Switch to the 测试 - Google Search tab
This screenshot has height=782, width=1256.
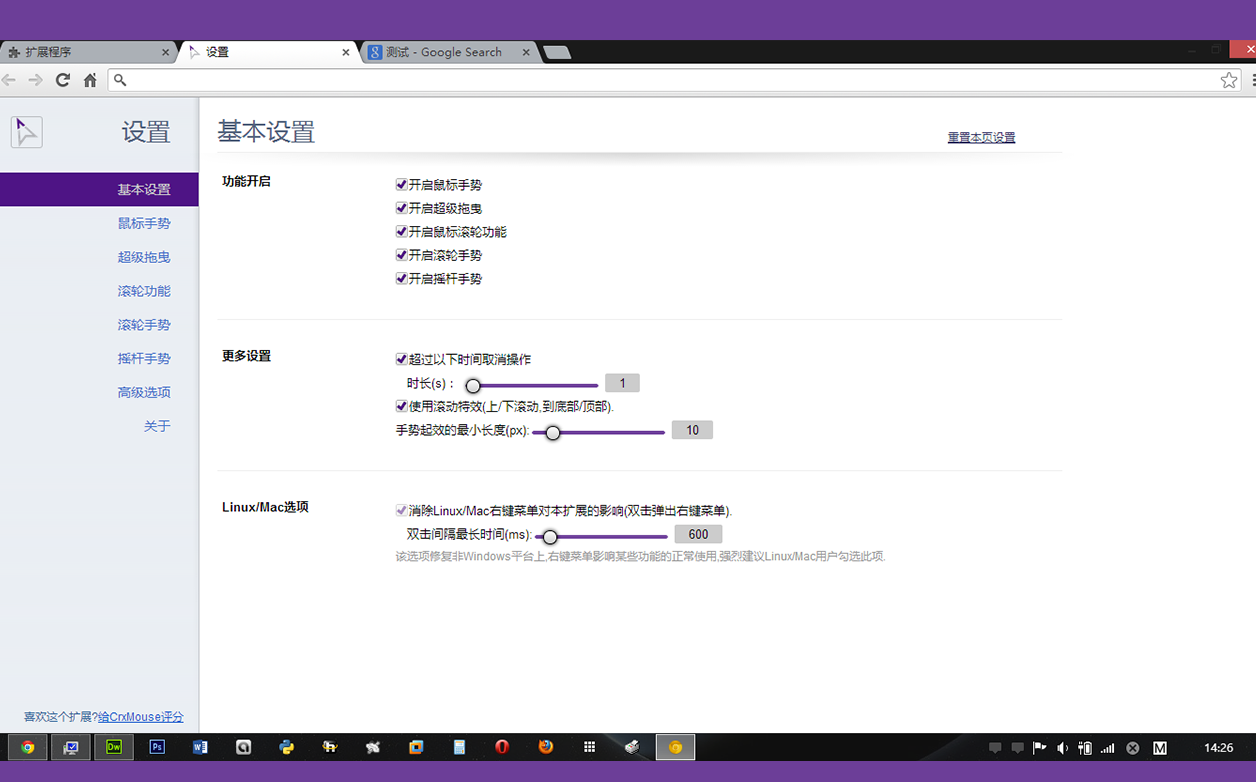(x=450, y=52)
